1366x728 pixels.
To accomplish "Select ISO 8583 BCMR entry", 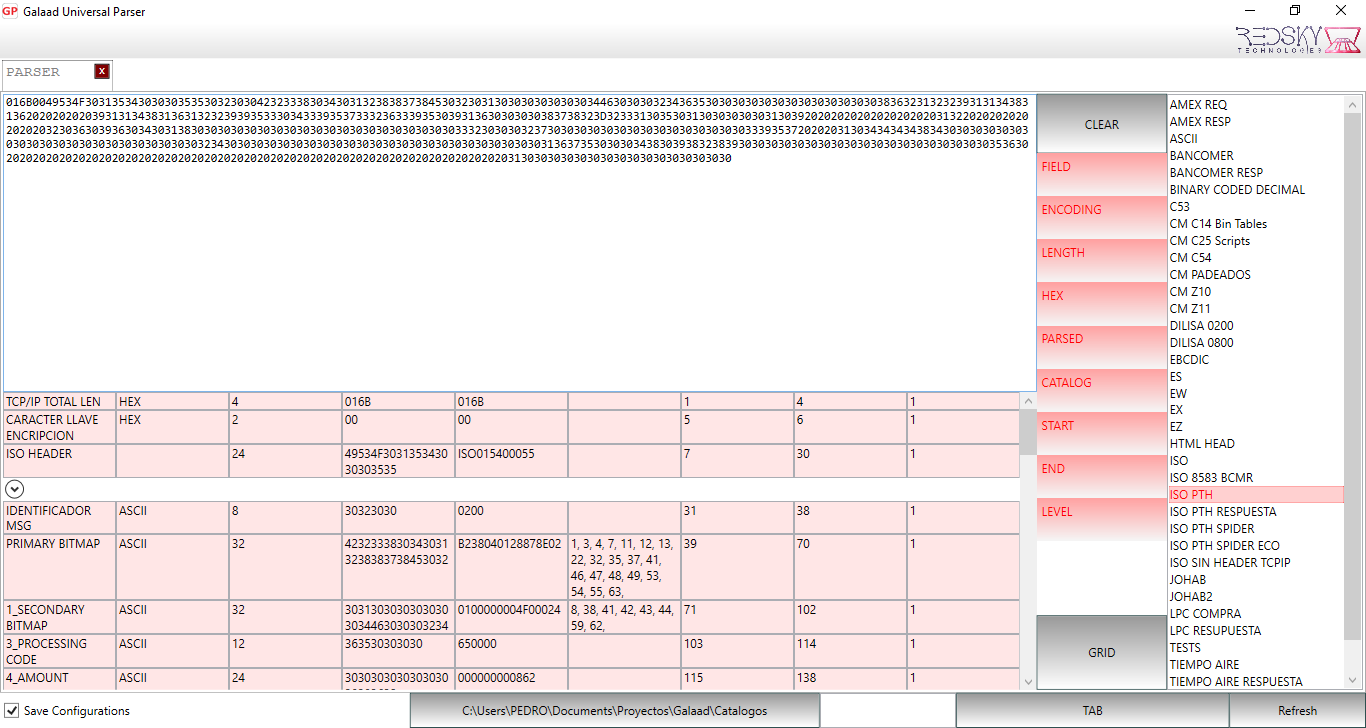I will click(1211, 478).
